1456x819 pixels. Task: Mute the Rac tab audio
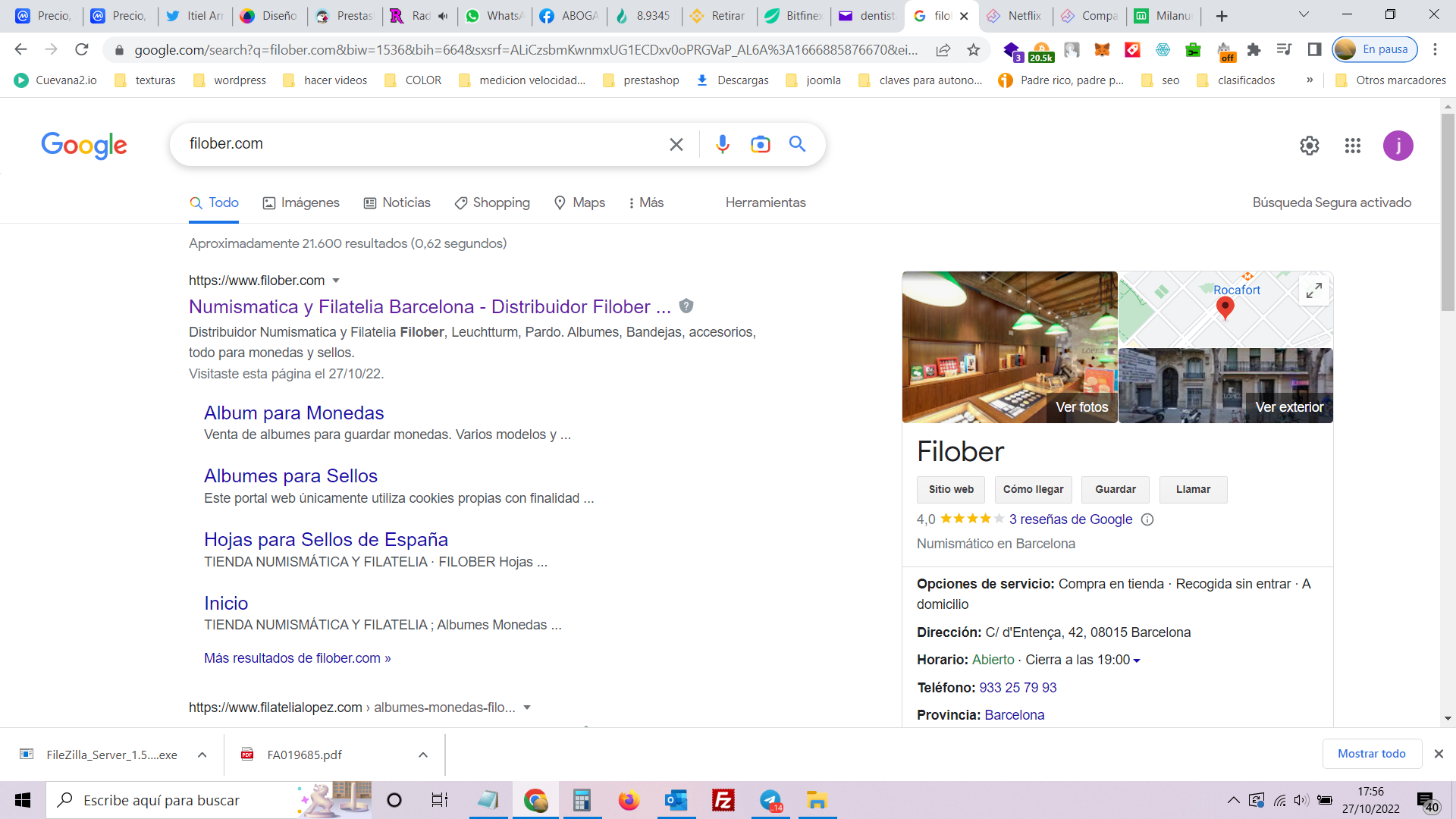pyautogui.click(x=443, y=16)
